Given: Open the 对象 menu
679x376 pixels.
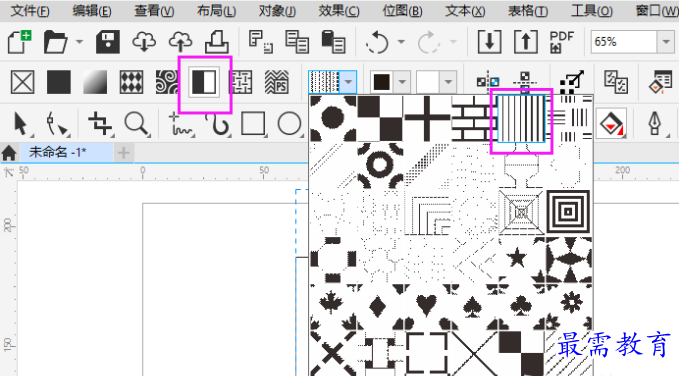Looking at the screenshot, I should (x=278, y=10).
